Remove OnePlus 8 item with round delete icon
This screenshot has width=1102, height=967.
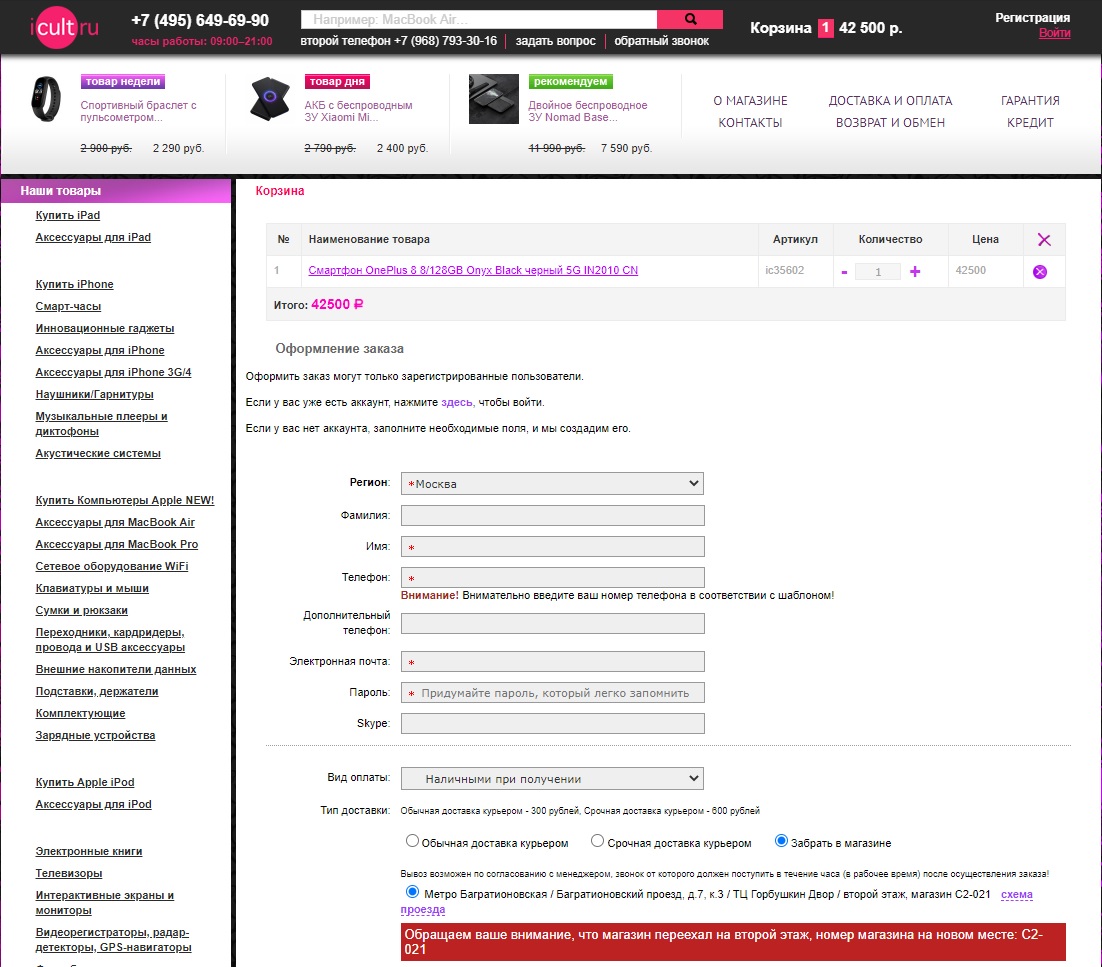[1040, 272]
